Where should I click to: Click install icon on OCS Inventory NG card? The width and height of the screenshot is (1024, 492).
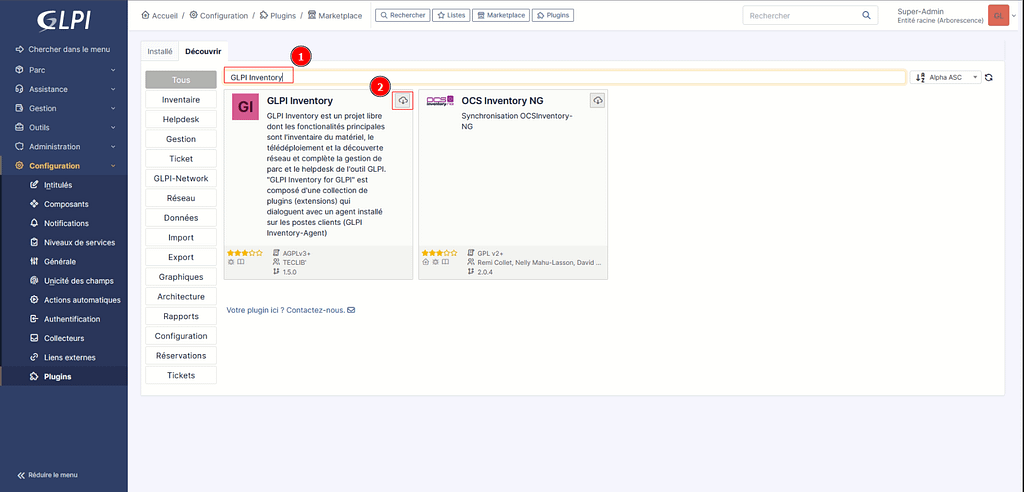pos(597,101)
